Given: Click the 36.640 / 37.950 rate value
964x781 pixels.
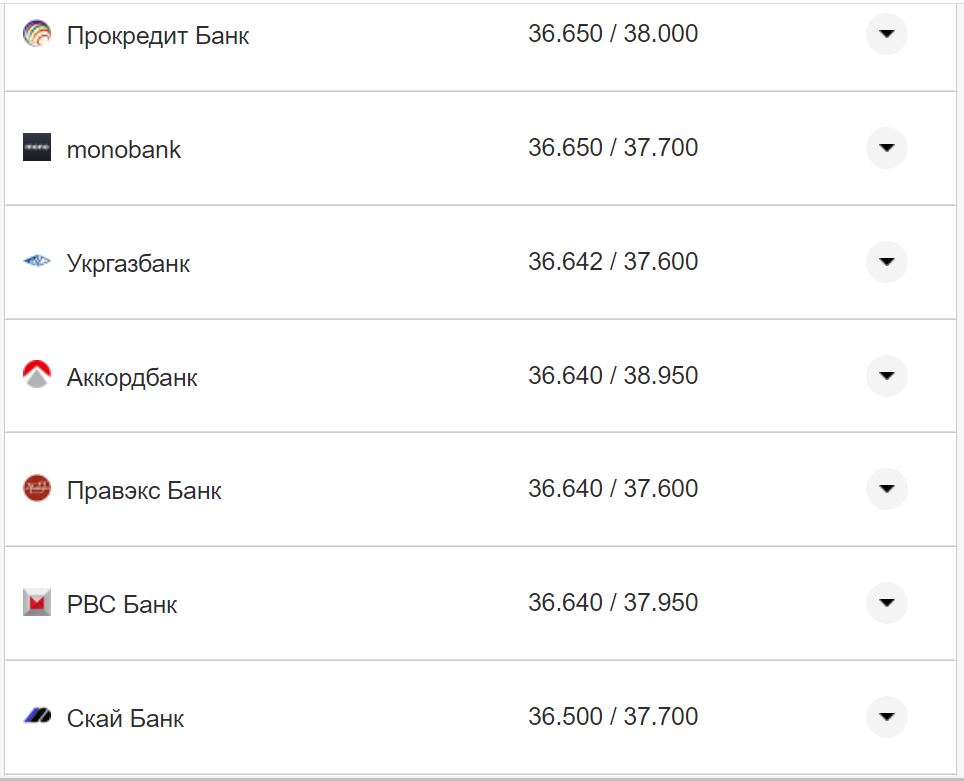Looking at the screenshot, I should pos(613,603).
